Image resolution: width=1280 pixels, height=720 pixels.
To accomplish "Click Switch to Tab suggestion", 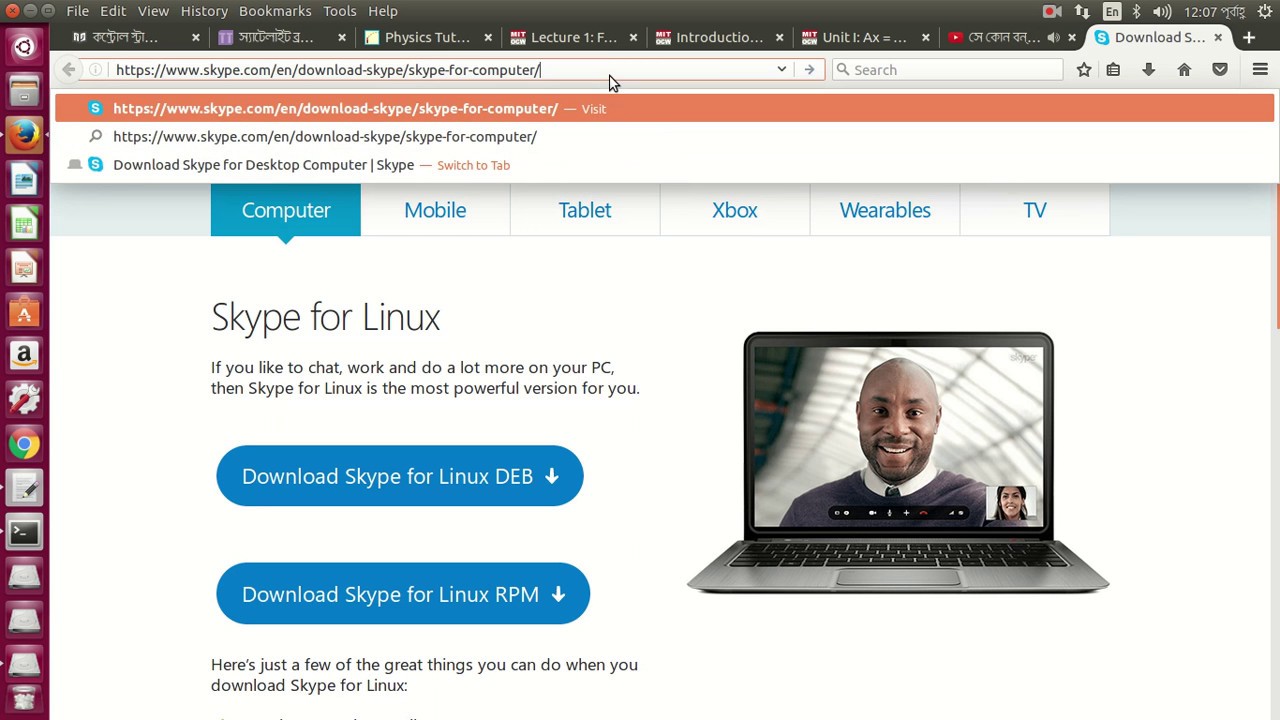I will point(665,164).
